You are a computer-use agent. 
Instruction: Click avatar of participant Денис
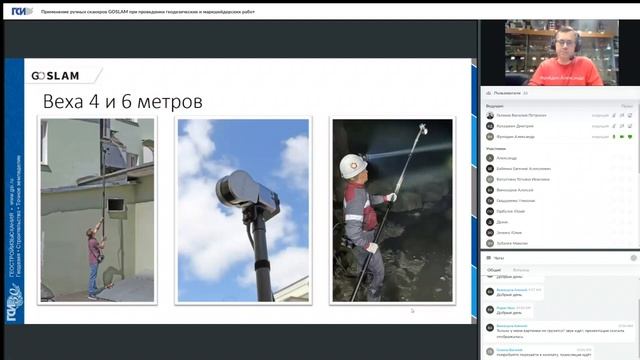tap(490, 222)
